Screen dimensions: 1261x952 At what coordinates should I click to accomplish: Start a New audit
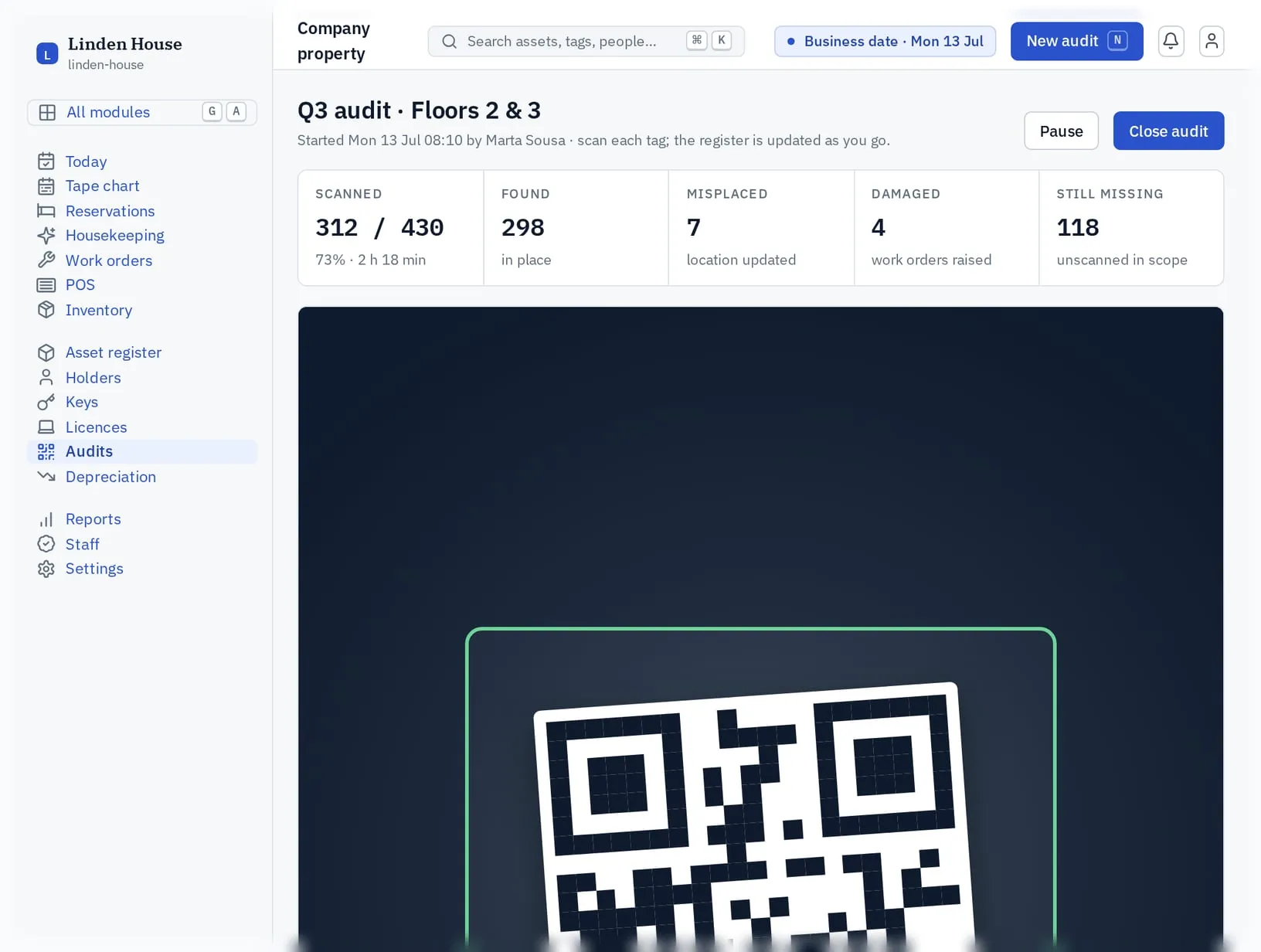(x=1076, y=41)
